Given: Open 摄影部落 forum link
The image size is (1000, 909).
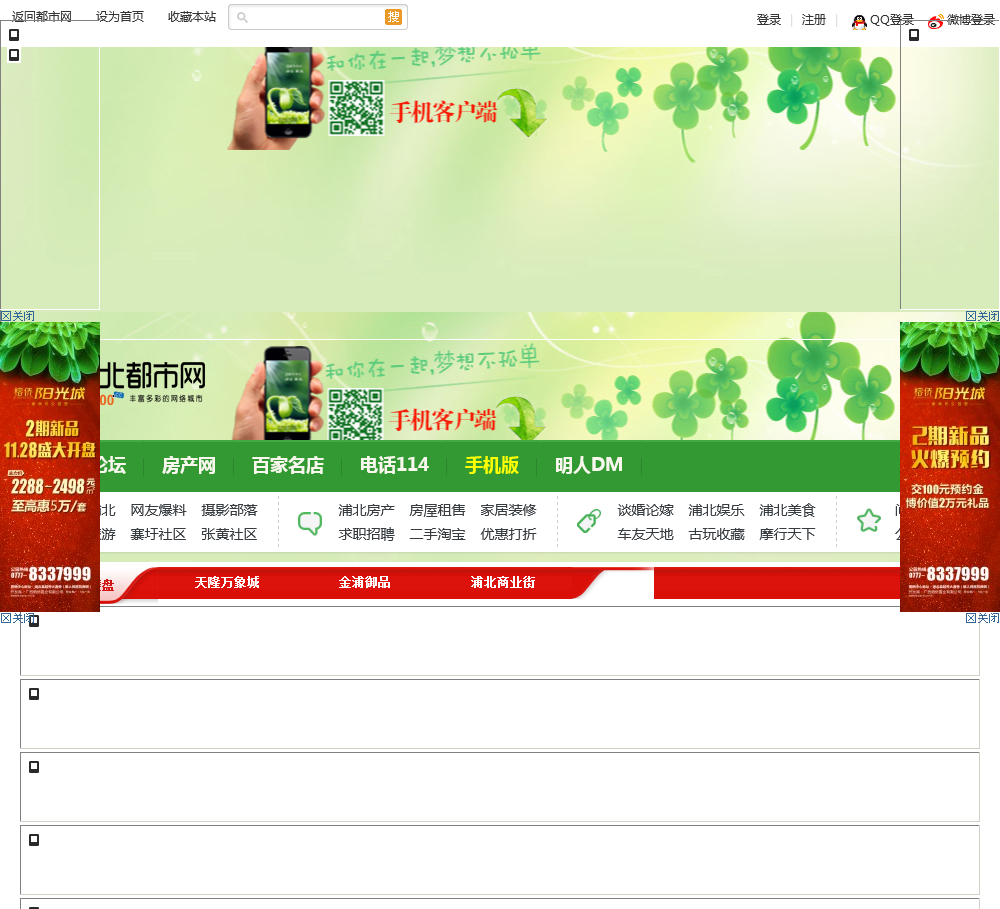Looking at the screenshot, I should point(229,510).
